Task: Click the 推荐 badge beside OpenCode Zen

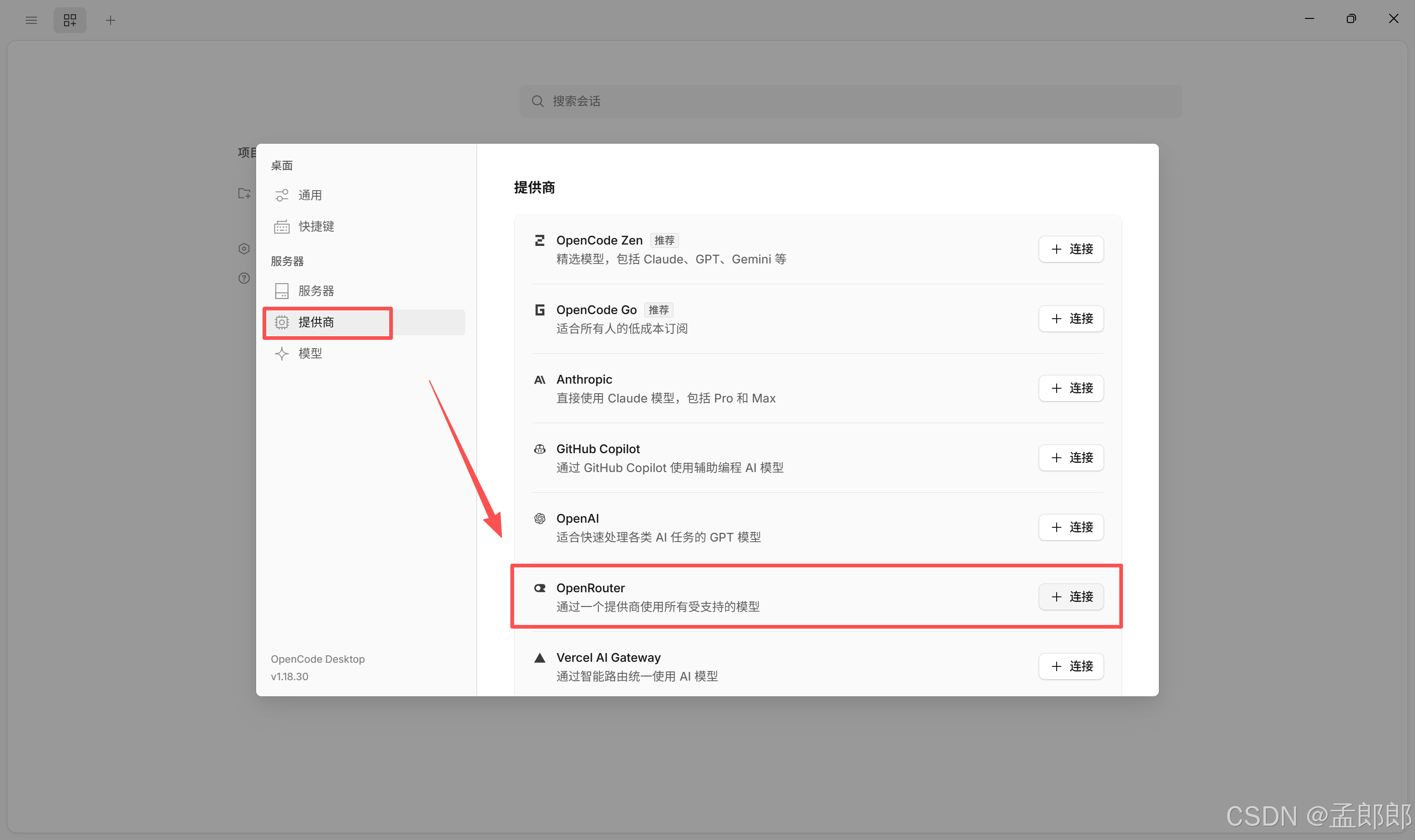Action: pos(664,240)
